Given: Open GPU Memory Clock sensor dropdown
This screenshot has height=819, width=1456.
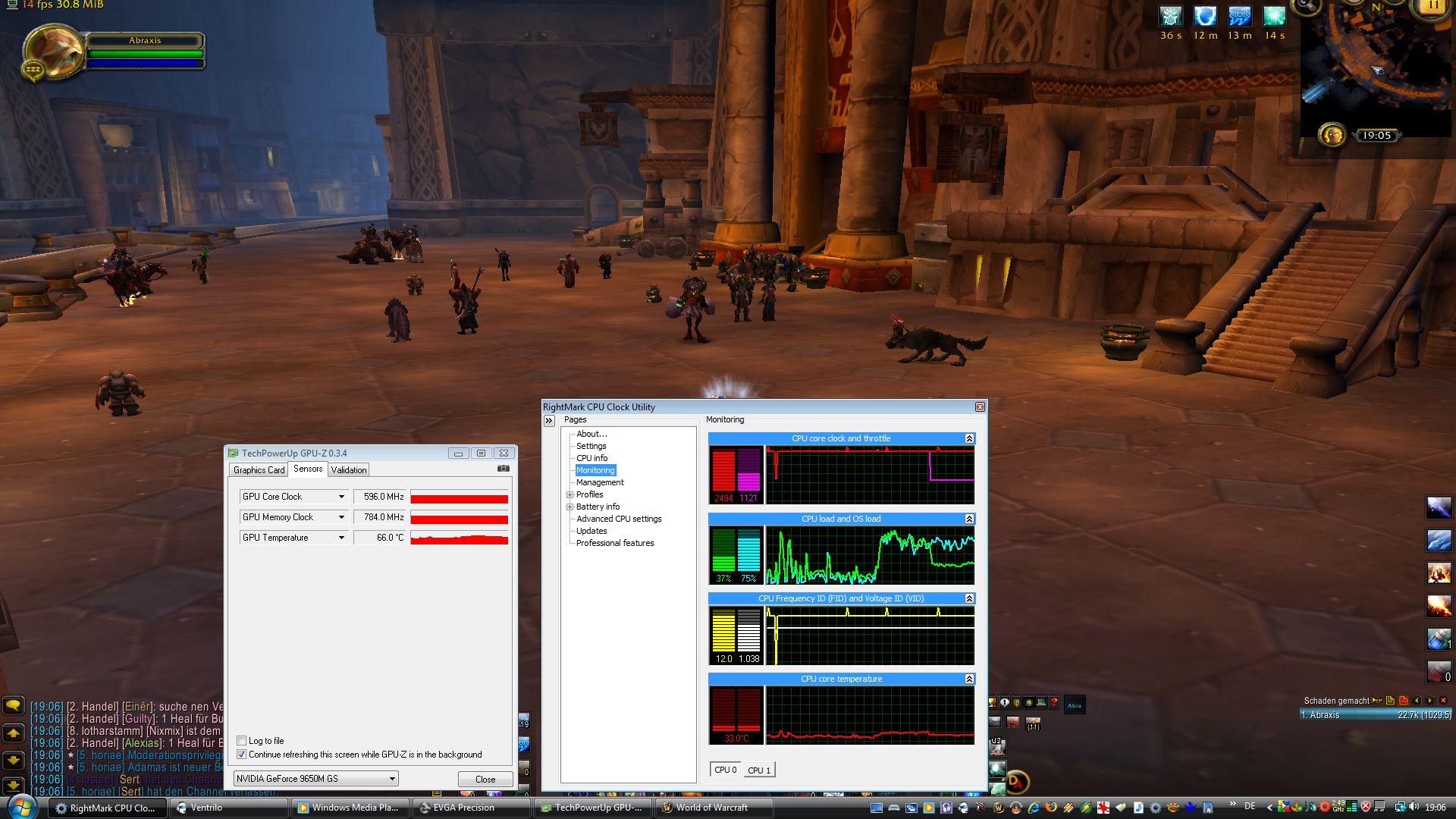Looking at the screenshot, I should click(x=341, y=517).
